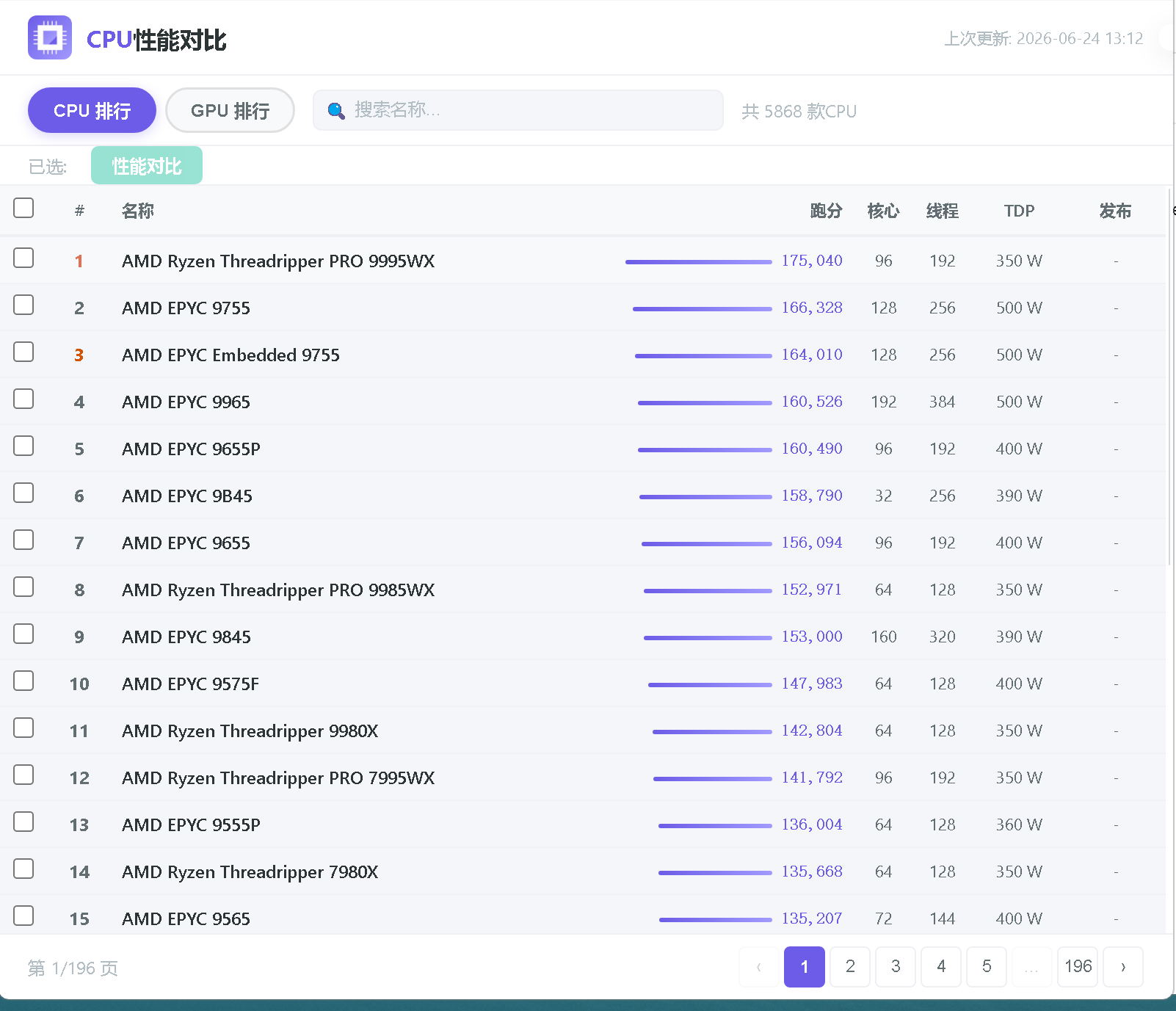Switch to the CPU 排行 tab
The height and width of the screenshot is (1011, 1176).
pyautogui.click(x=92, y=111)
